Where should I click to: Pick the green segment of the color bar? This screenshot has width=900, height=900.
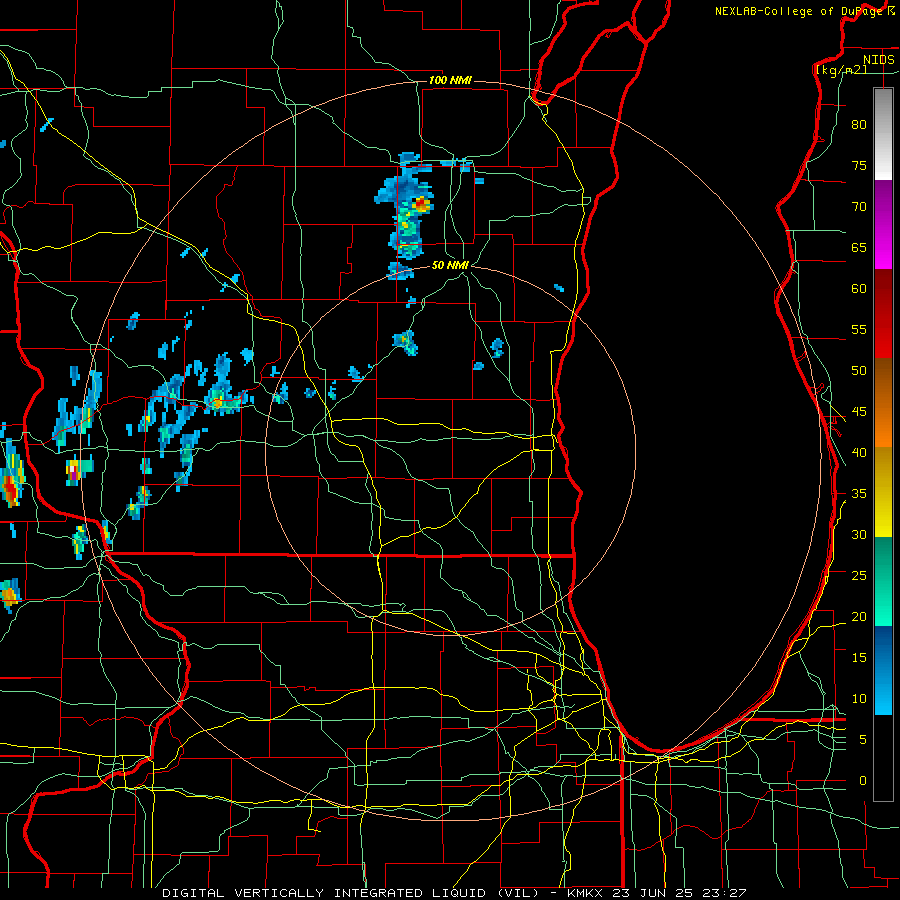tap(883, 581)
